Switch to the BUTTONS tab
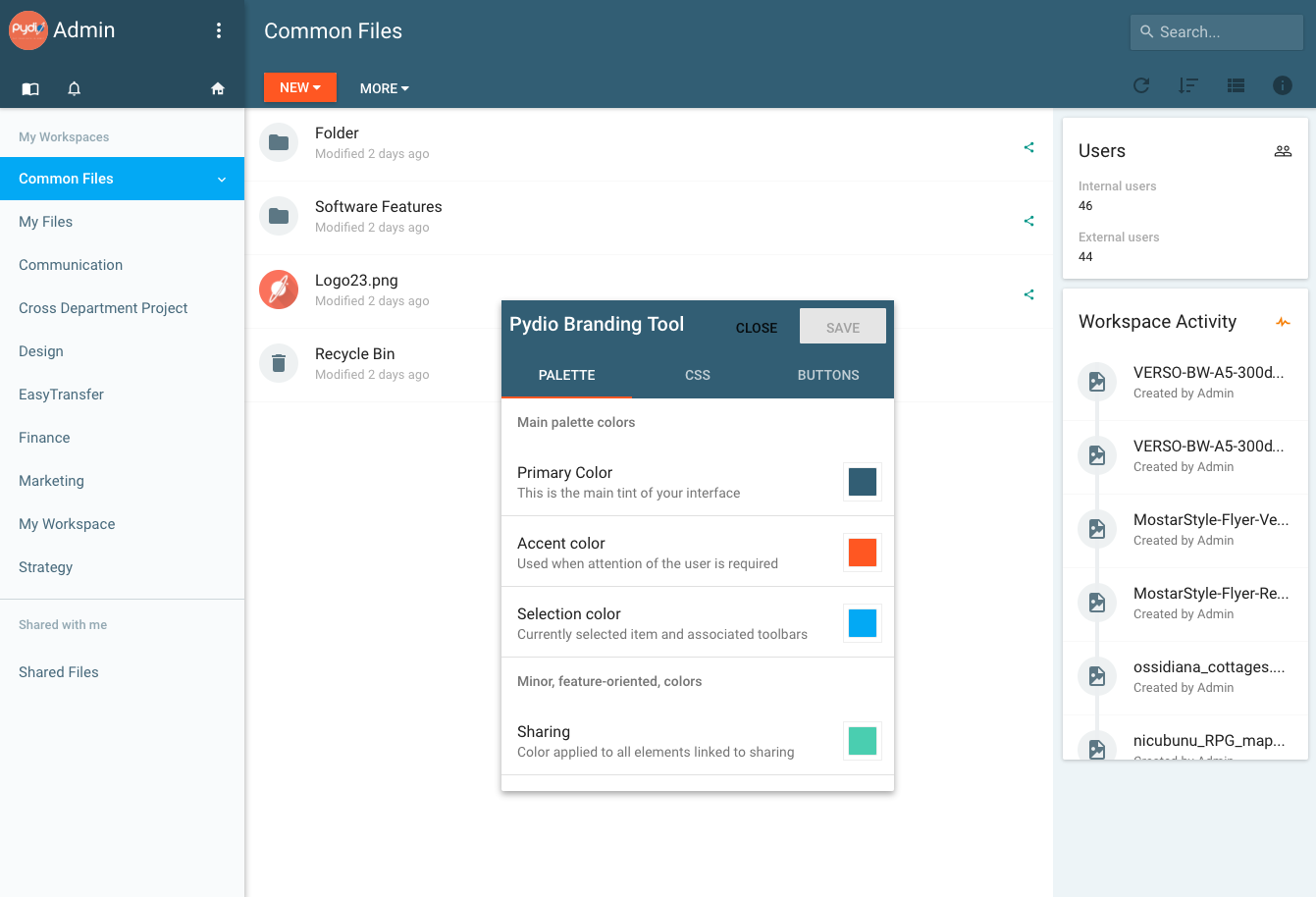Screen dimensions: 1316x897 [828, 375]
